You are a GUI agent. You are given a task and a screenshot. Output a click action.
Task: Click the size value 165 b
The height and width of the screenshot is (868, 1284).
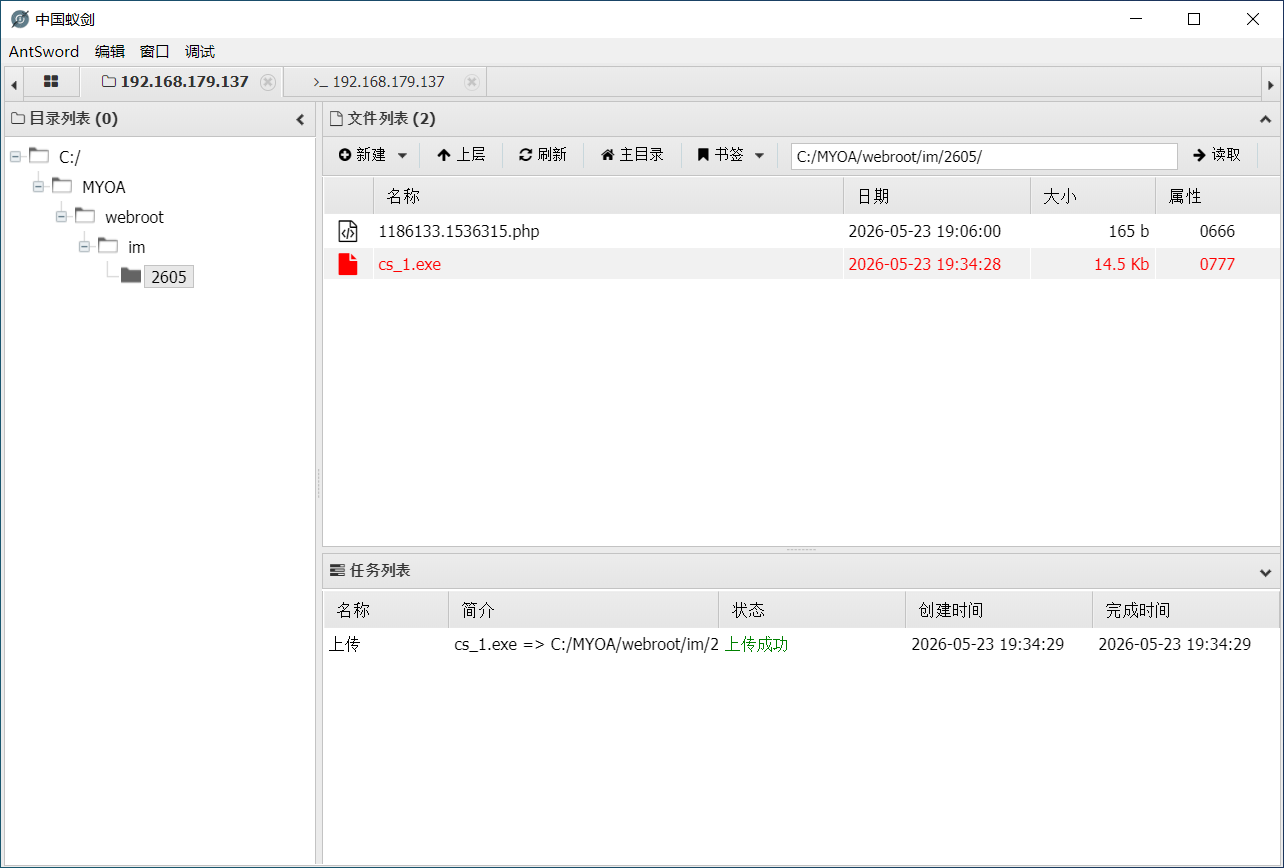[x=1129, y=232]
